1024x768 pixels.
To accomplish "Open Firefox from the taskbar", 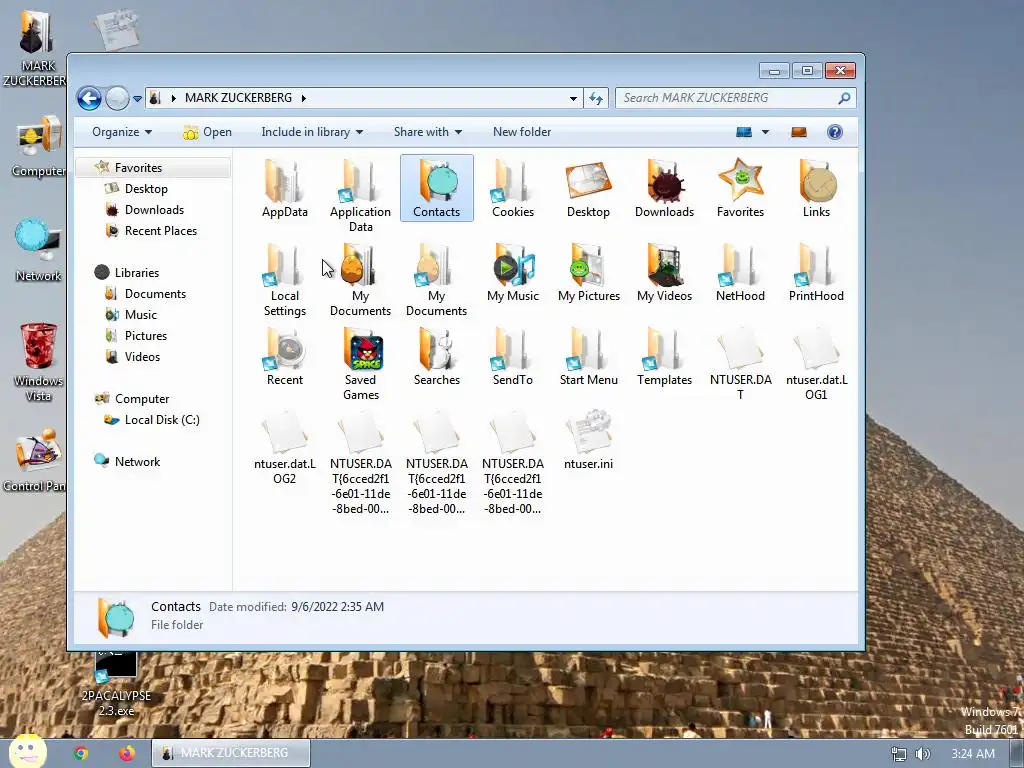I will (x=126, y=753).
